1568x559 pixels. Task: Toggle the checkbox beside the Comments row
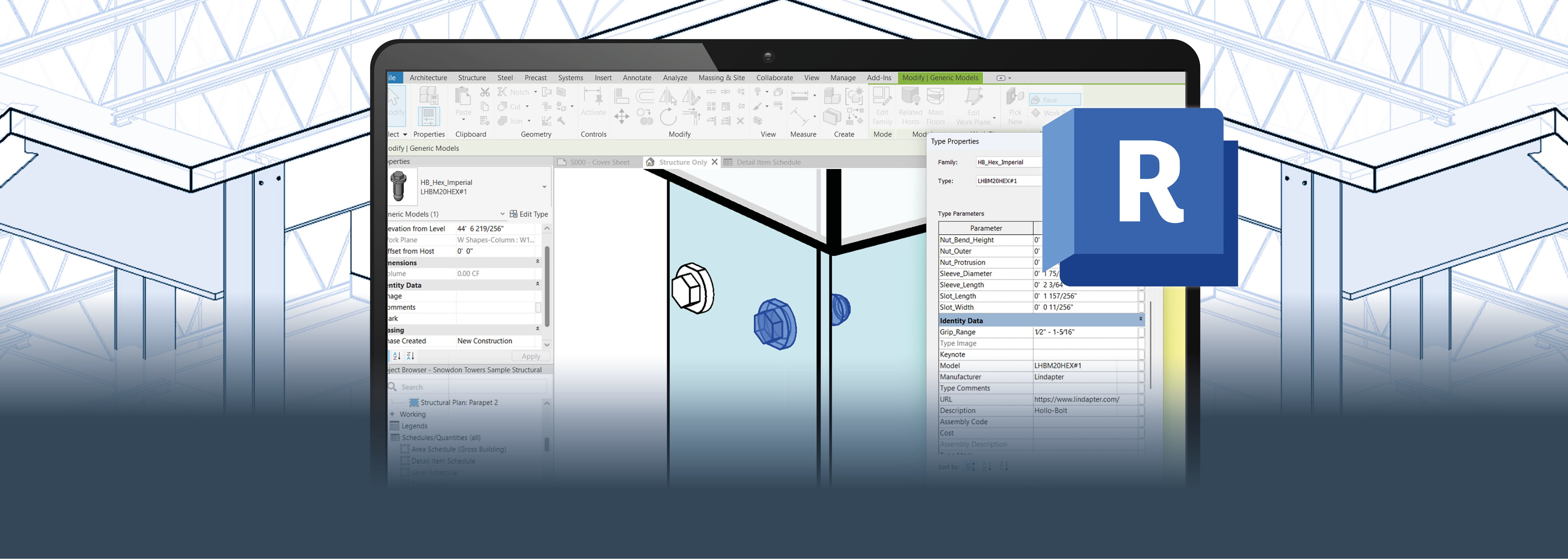click(538, 307)
